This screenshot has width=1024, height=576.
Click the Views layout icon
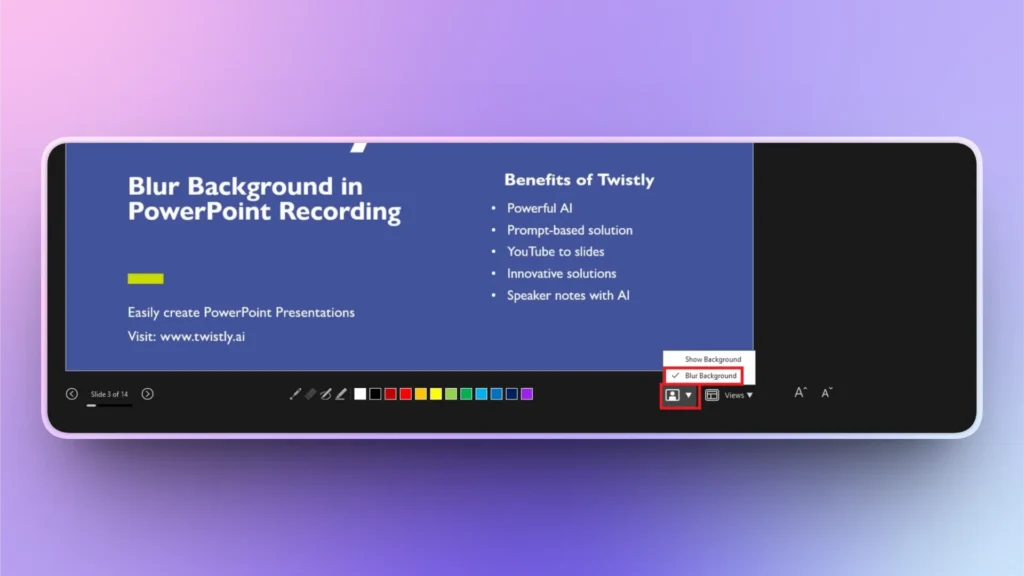[x=712, y=394]
